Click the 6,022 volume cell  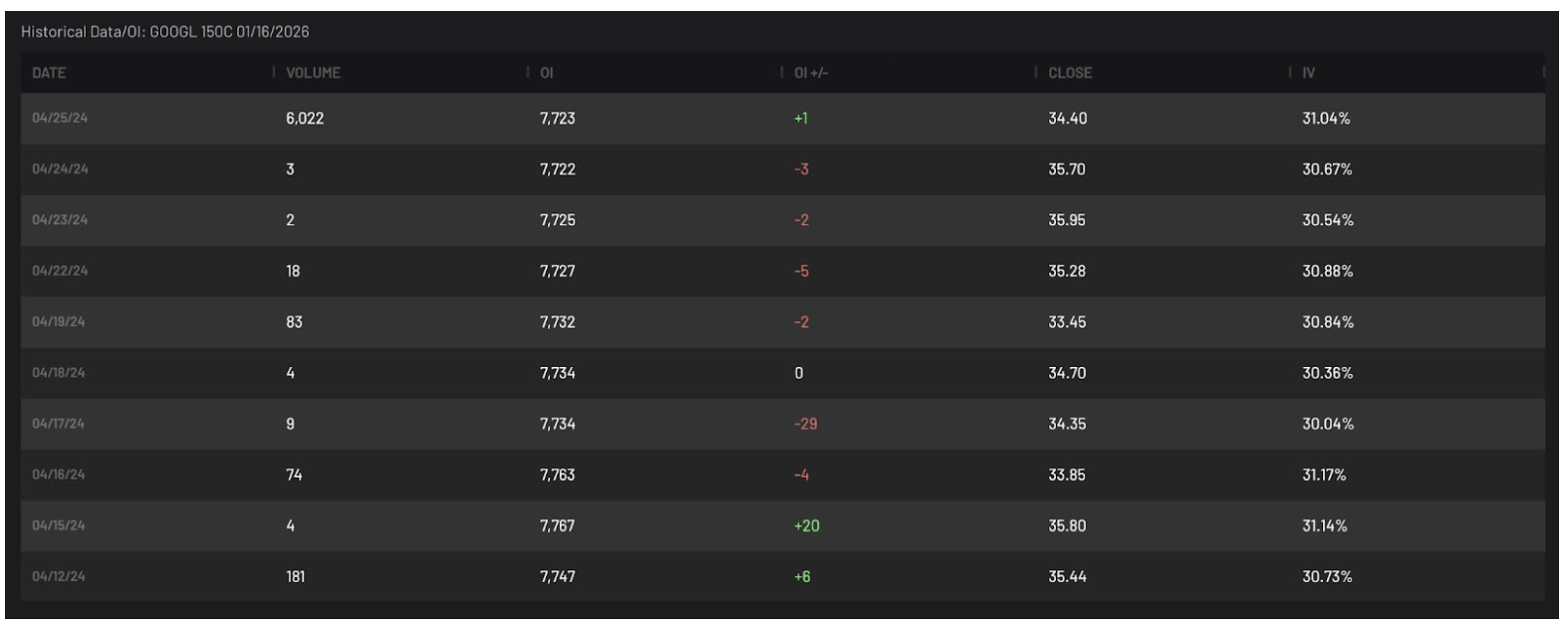(305, 119)
